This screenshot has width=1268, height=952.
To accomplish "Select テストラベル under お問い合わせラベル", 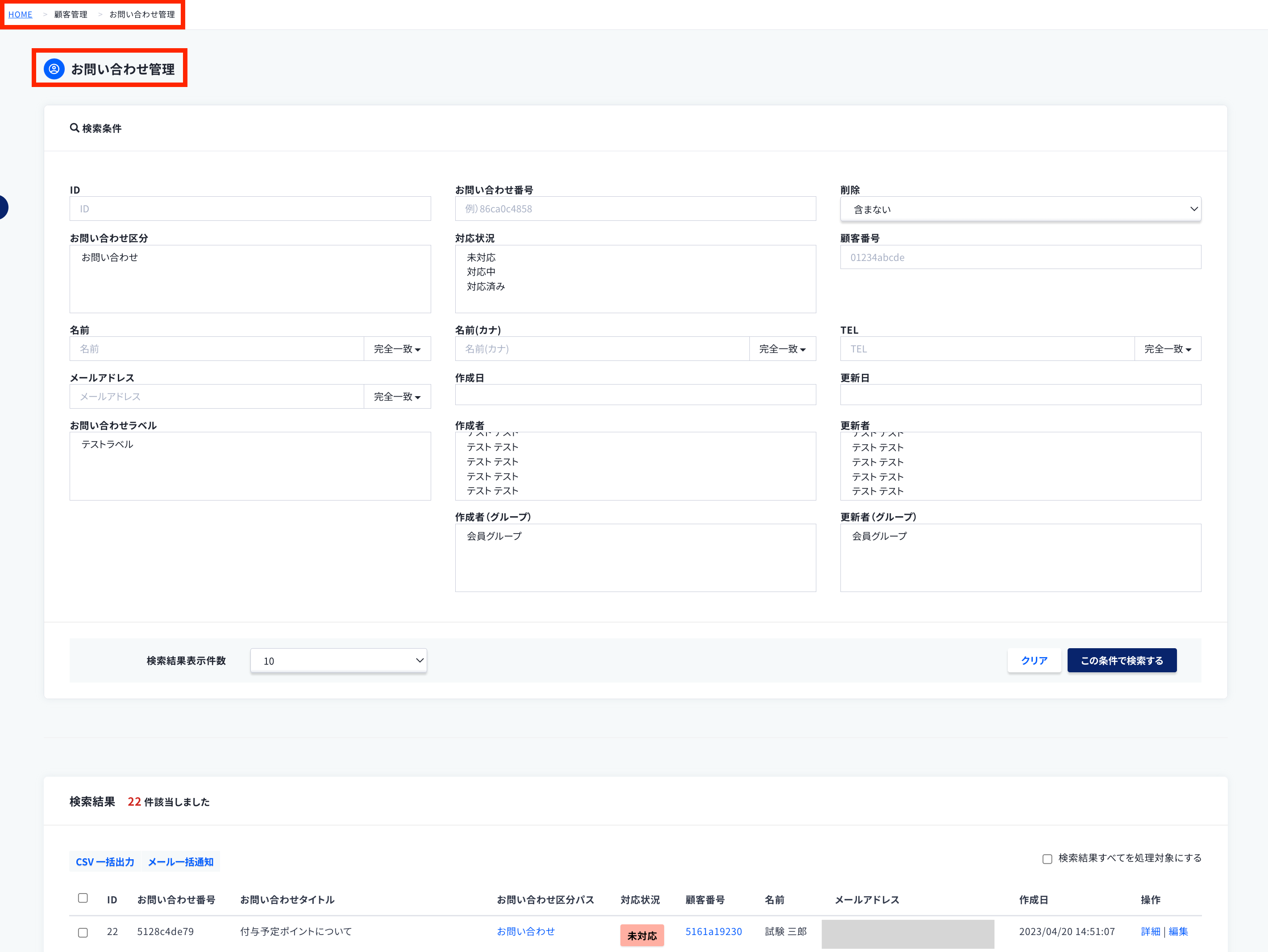I will (107, 443).
